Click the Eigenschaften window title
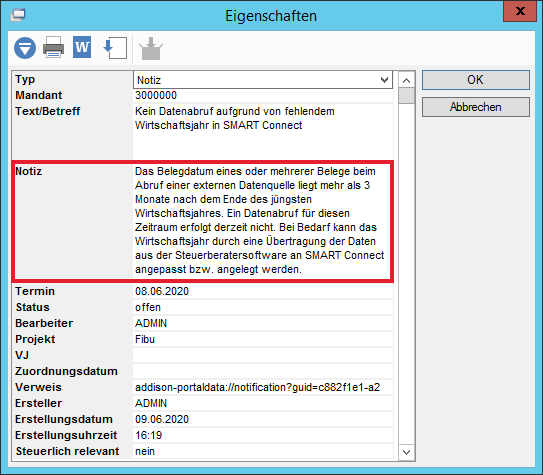The width and height of the screenshot is (543, 475). (x=271, y=16)
